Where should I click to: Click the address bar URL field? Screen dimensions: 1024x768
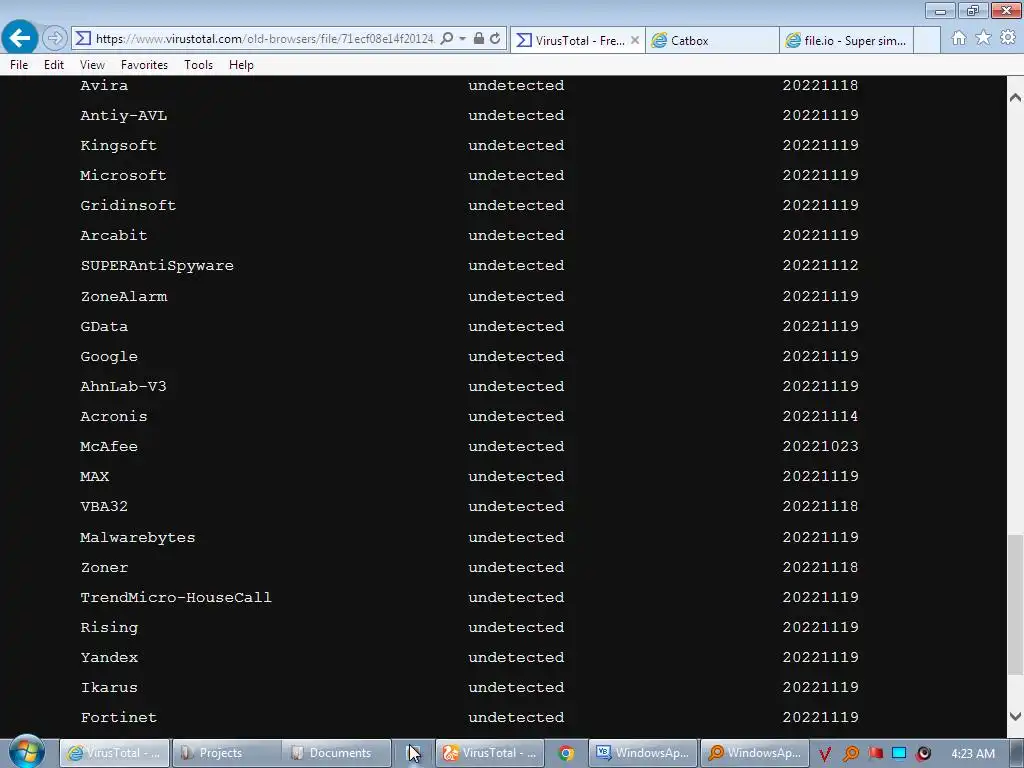coord(264,39)
